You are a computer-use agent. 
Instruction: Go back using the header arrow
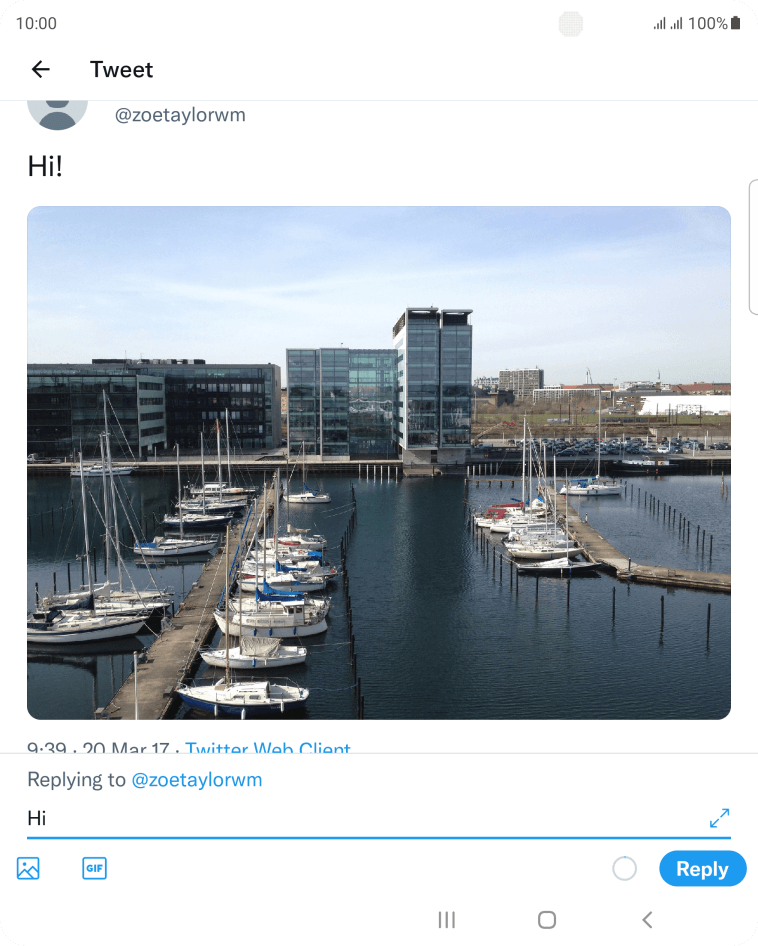tap(40, 69)
